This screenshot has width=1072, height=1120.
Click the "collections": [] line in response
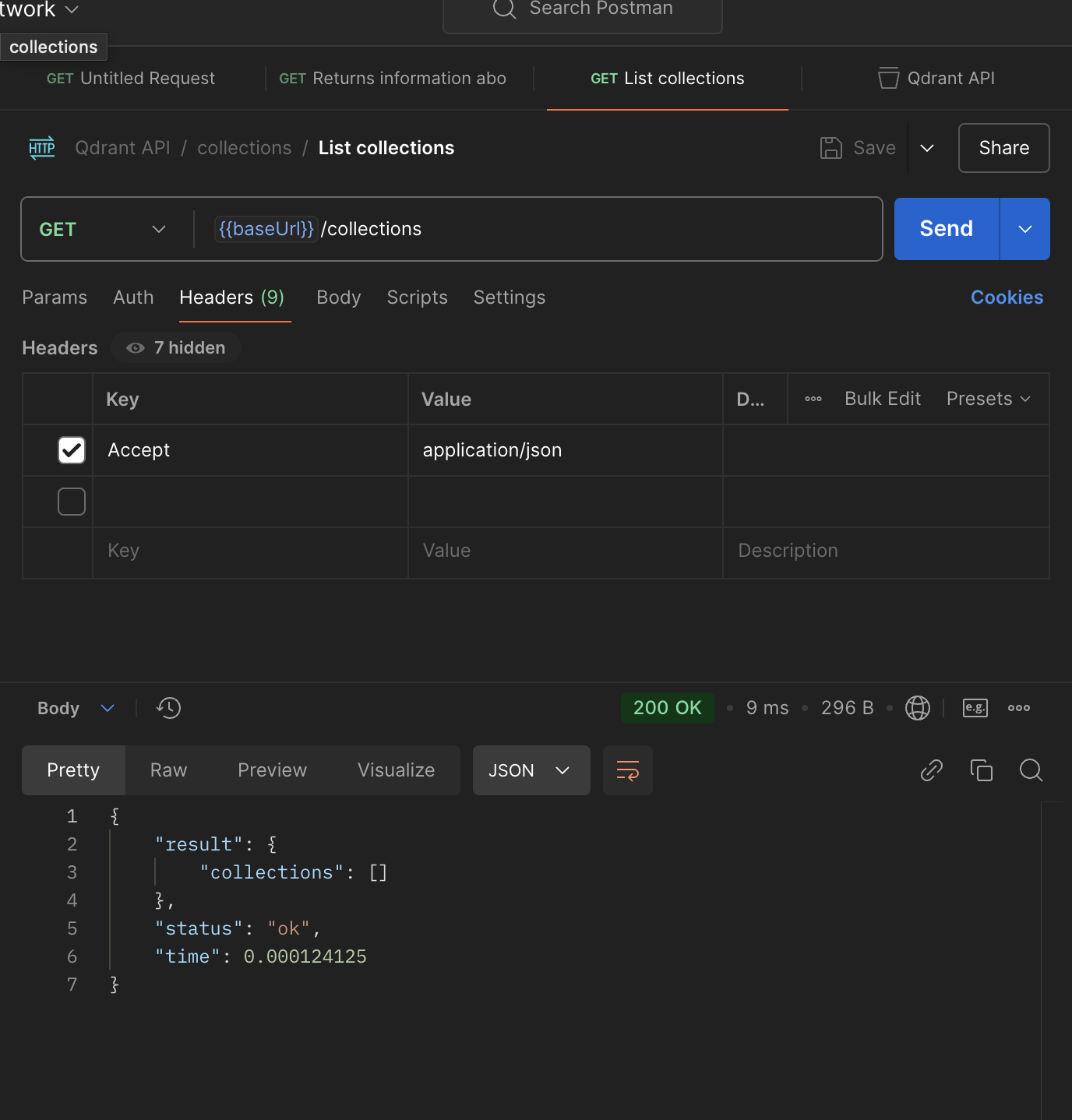(x=294, y=872)
